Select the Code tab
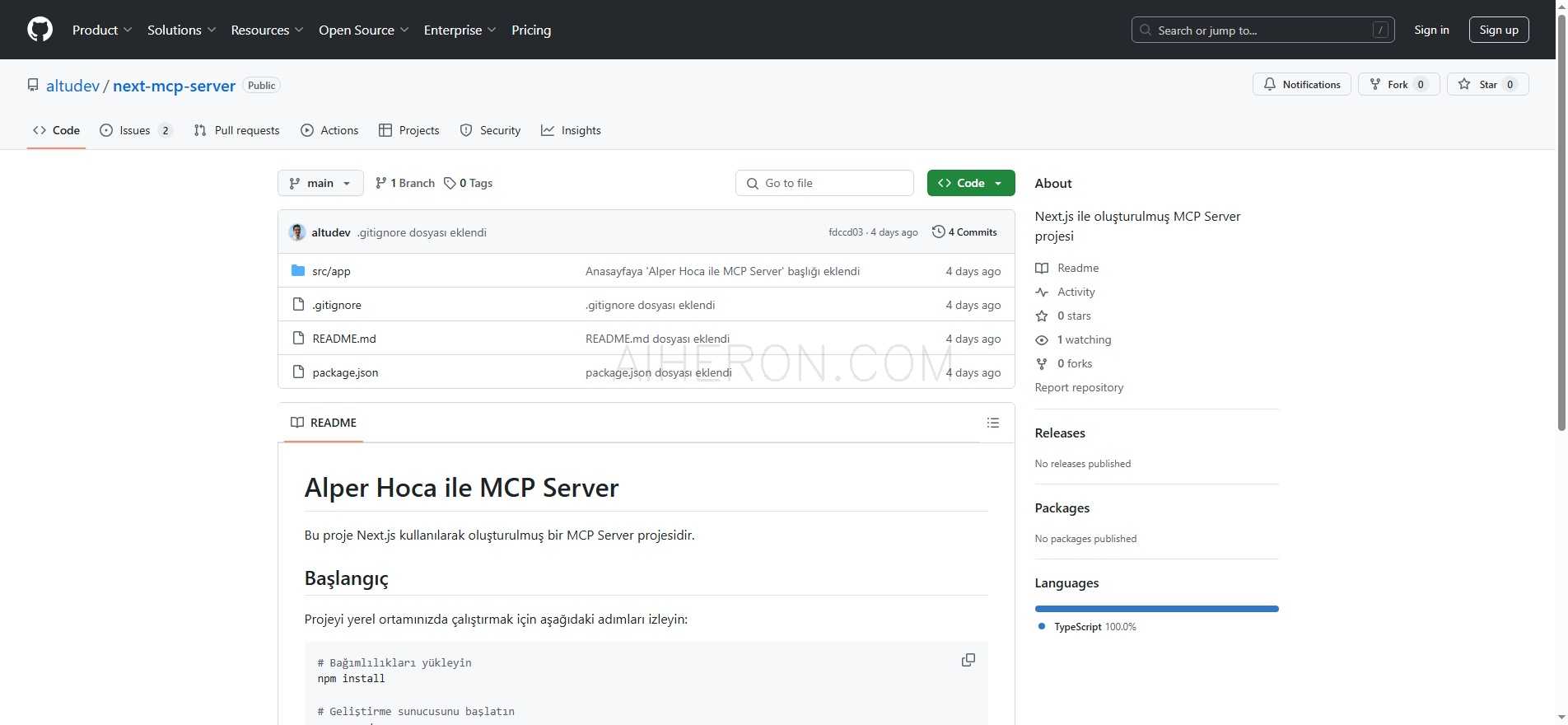Viewport: 1568px width, 725px height. [x=56, y=130]
